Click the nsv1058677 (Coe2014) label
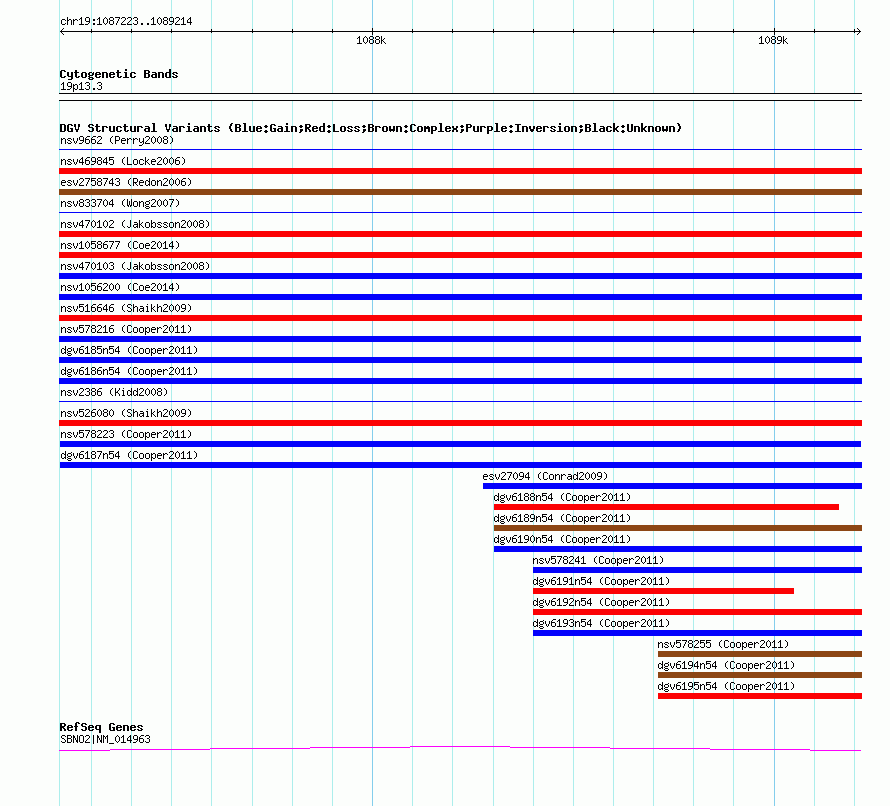 point(120,245)
